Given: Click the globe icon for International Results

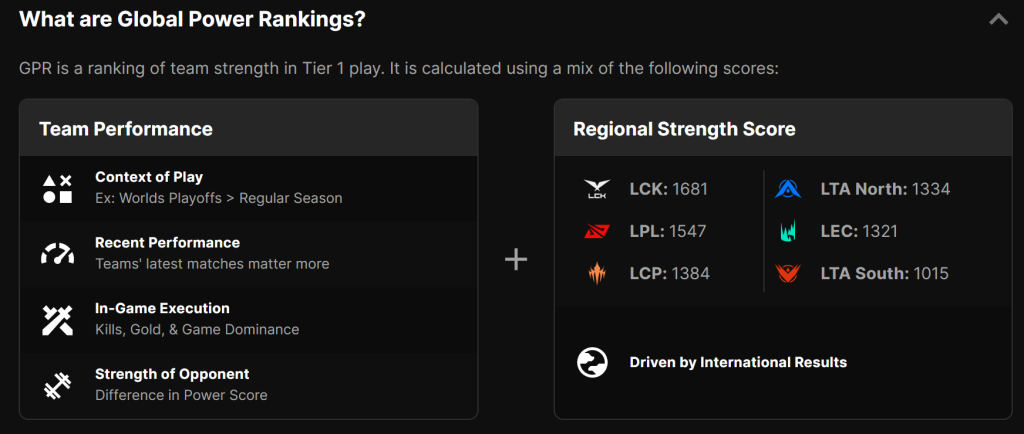Looking at the screenshot, I should 592,362.
